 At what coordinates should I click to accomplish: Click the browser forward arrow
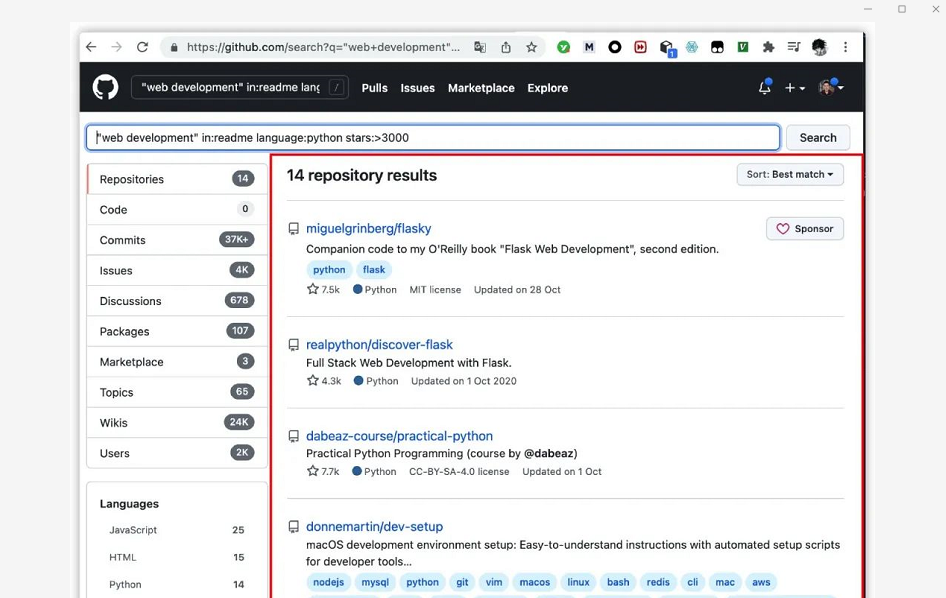[x=116, y=47]
